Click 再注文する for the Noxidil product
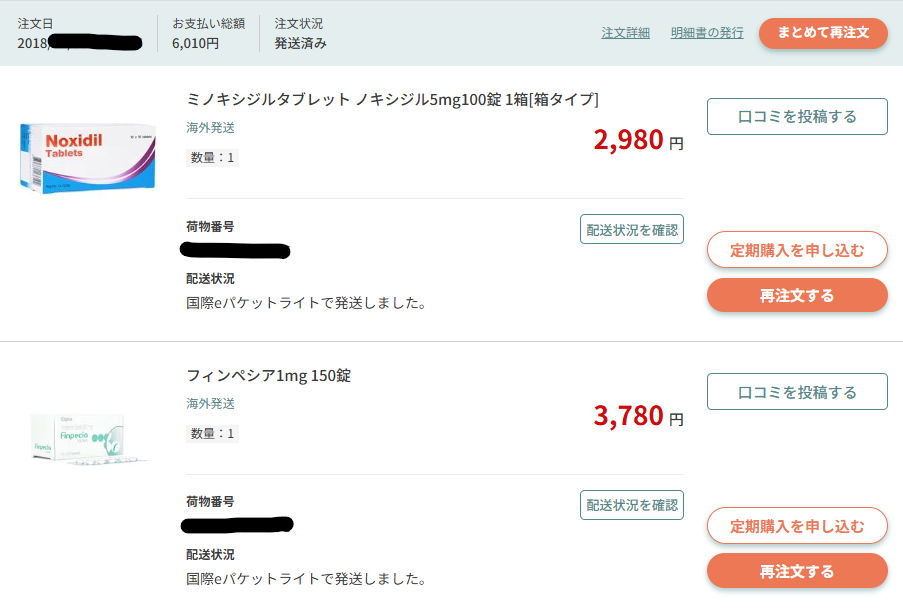Viewport: 903px width, 615px height. click(796, 295)
